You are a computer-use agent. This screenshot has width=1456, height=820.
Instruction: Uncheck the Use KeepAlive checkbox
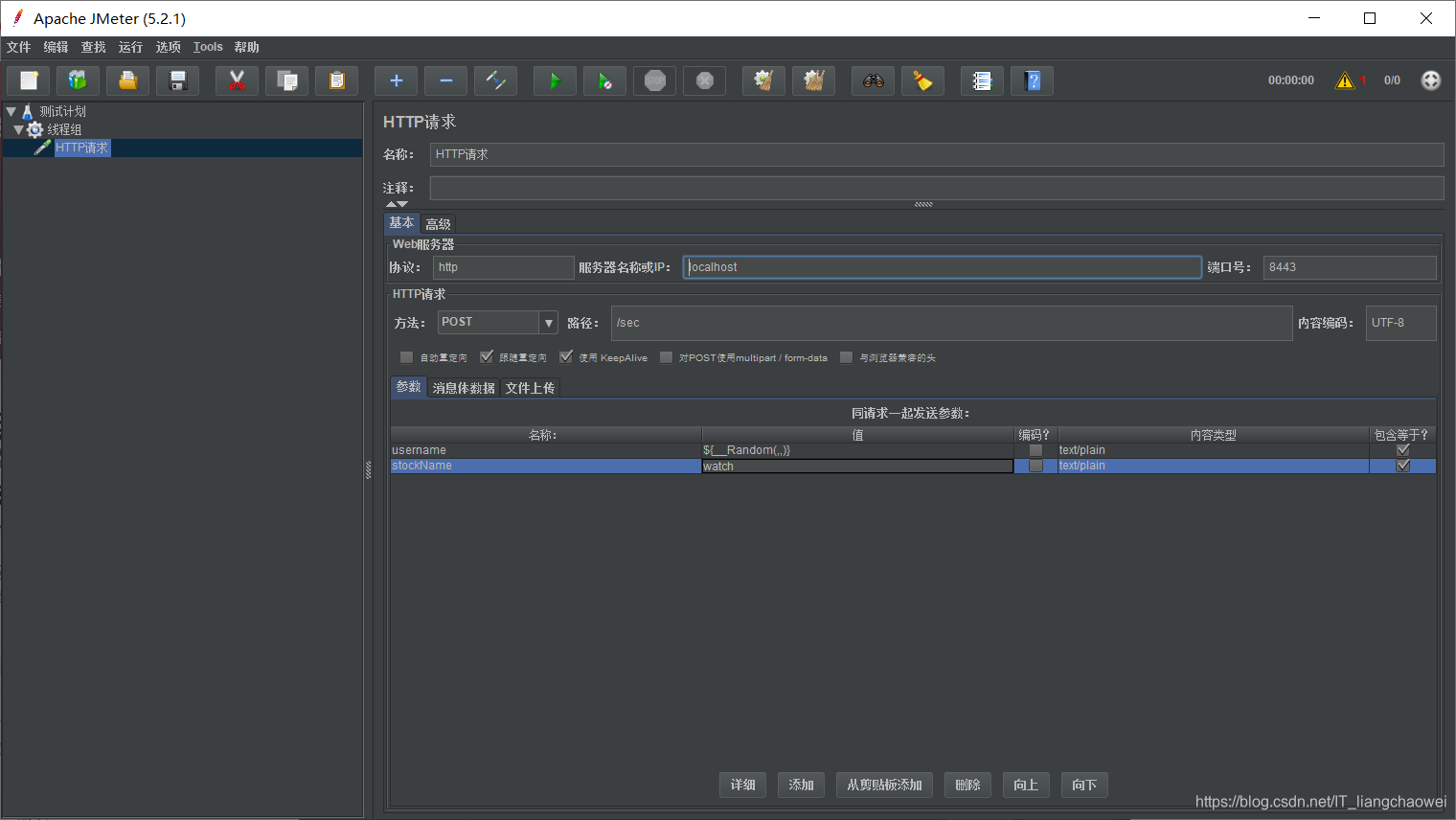tap(566, 357)
